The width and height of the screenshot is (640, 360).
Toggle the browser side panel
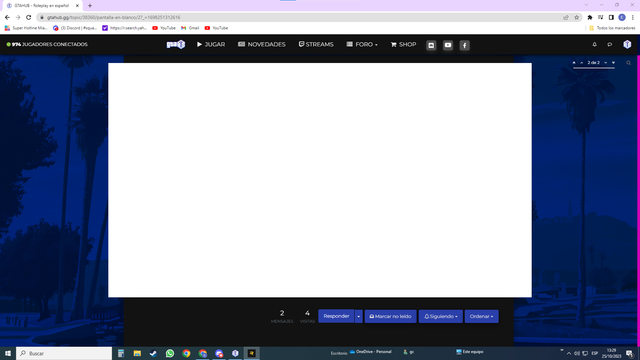(611, 18)
